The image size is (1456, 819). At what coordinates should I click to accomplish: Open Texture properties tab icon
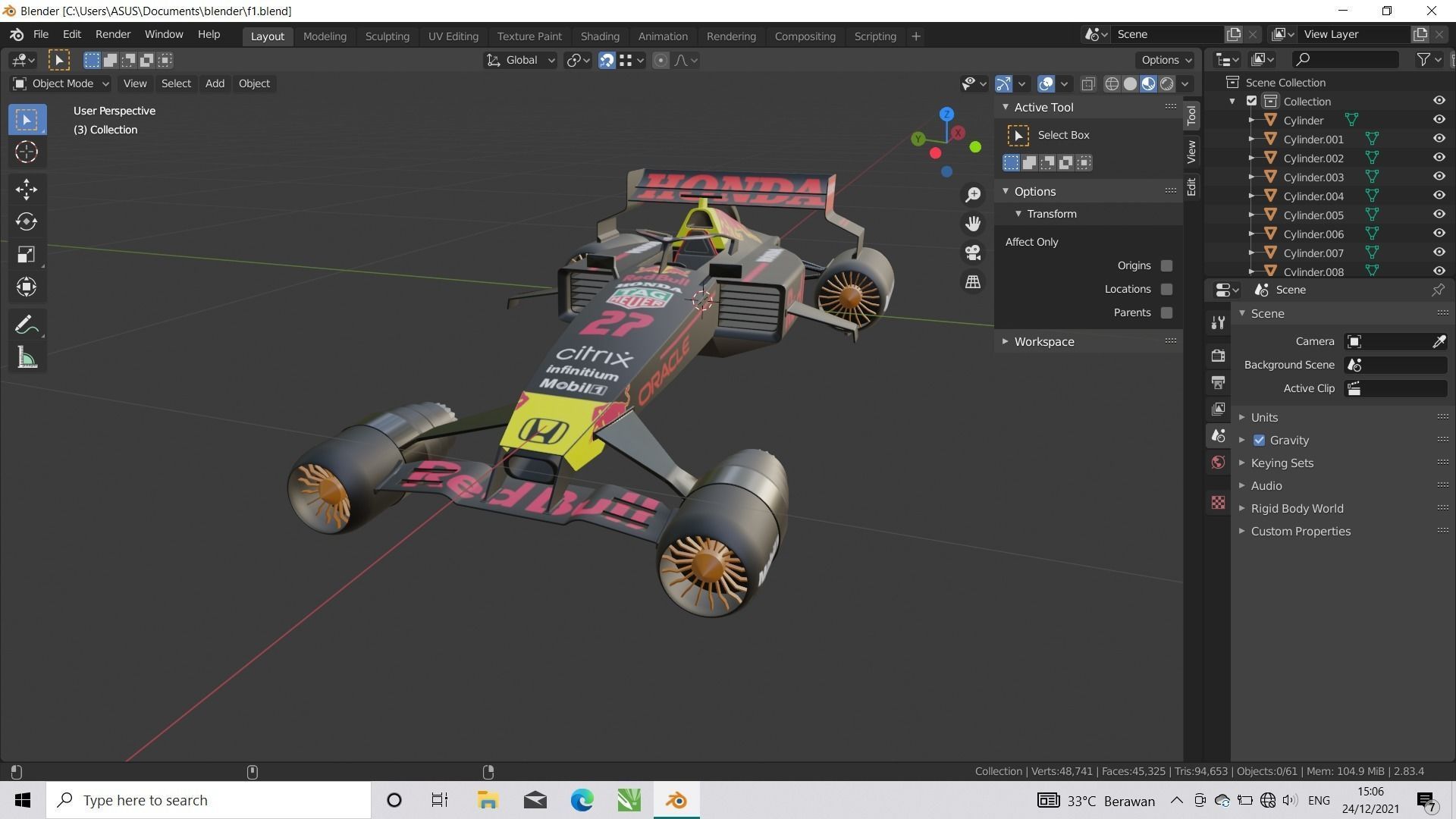1218,503
